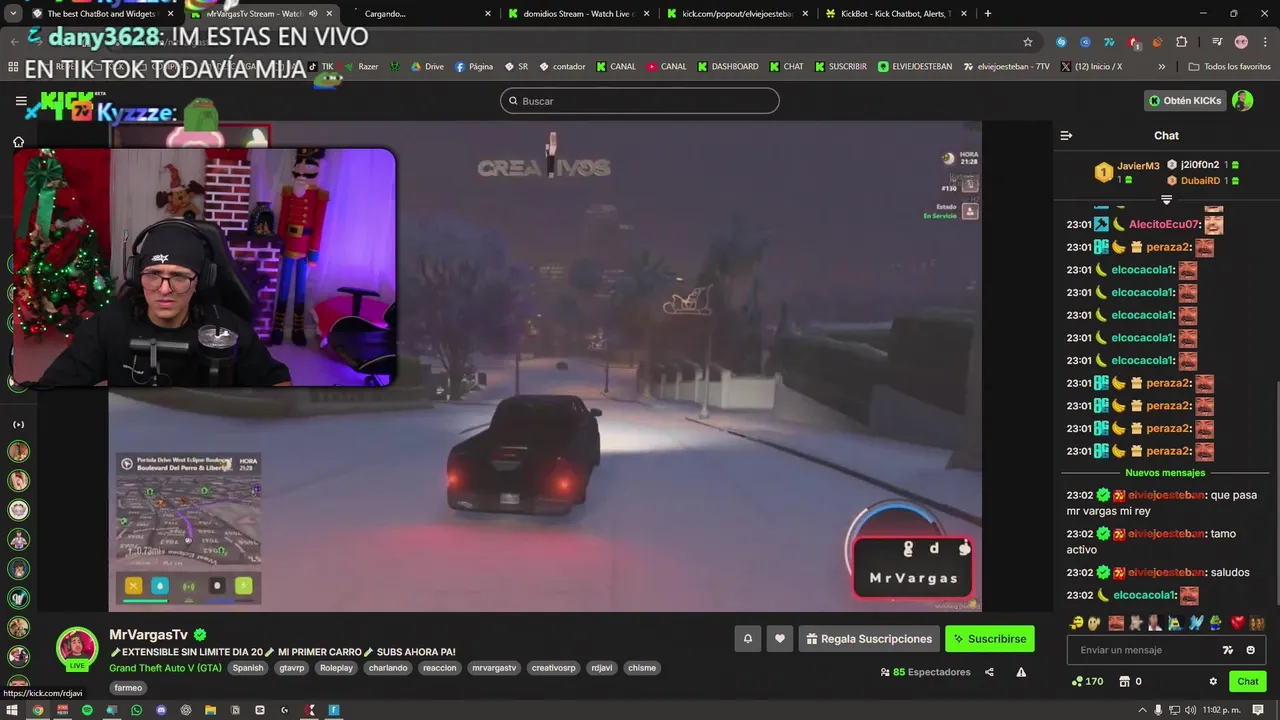The height and width of the screenshot is (720, 1280).
Task: Open a new browser tab
Action: pyautogui.click(x=988, y=14)
